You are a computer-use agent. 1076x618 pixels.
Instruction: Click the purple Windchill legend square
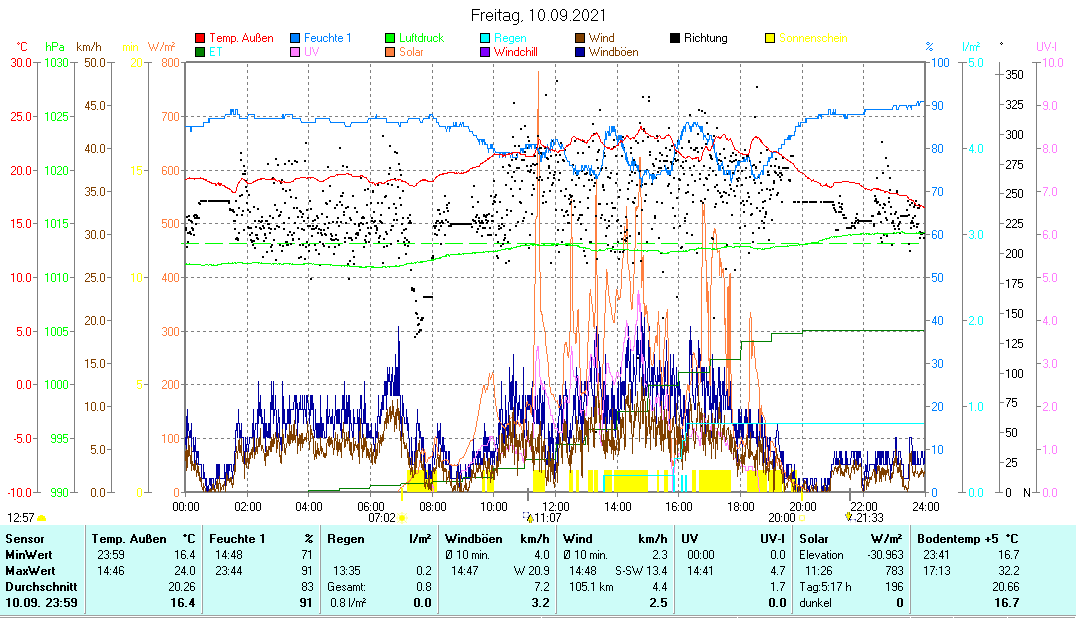[x=485, y=51]
